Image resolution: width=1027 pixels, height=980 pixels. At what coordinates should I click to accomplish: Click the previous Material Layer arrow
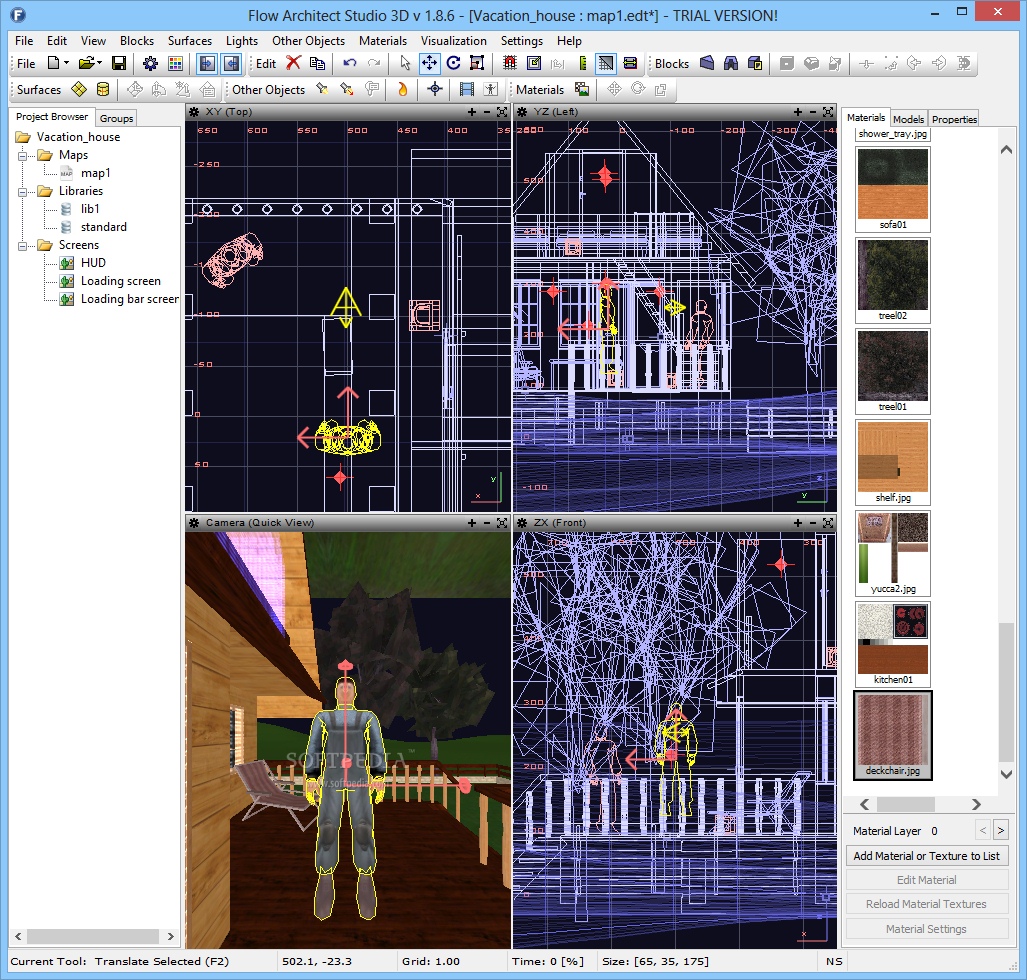click(983, 831)
